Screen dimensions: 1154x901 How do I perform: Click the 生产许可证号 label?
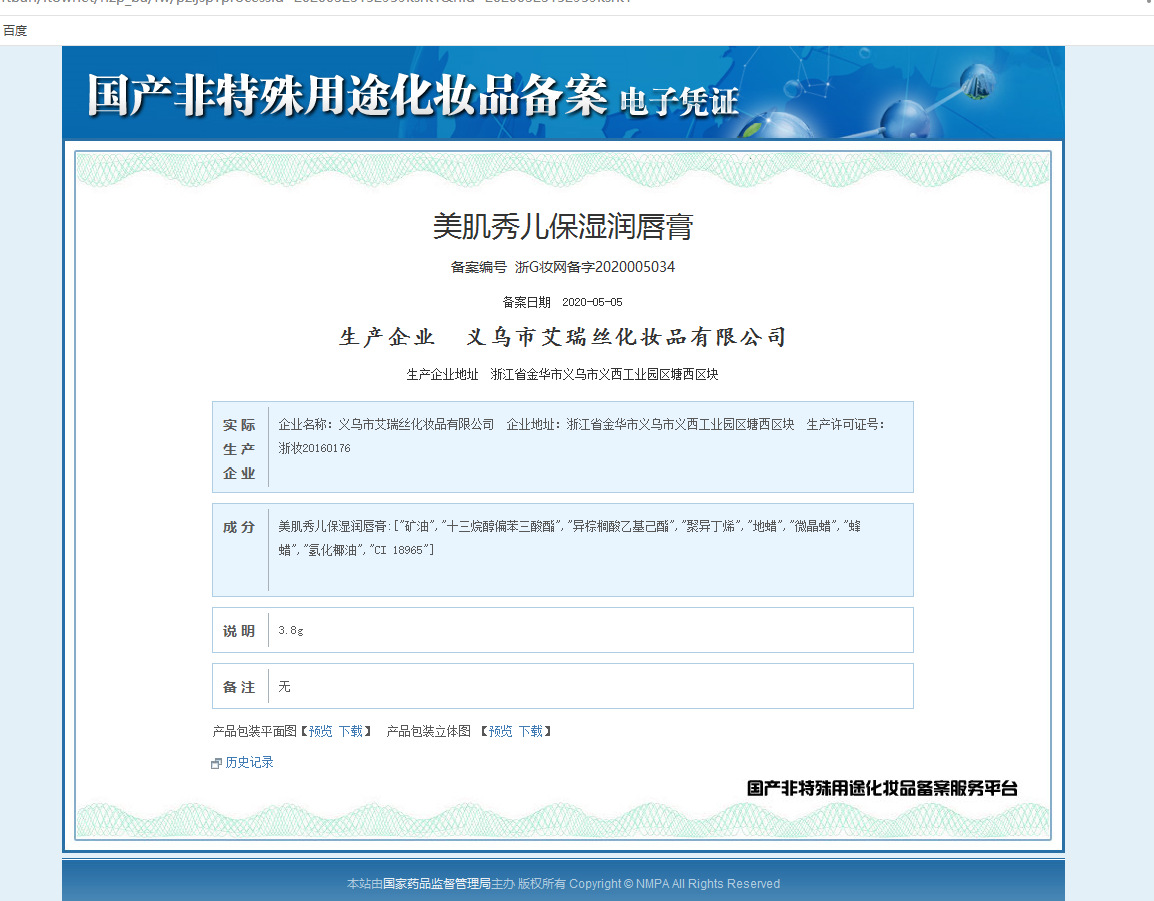click(x=845, y=424)
